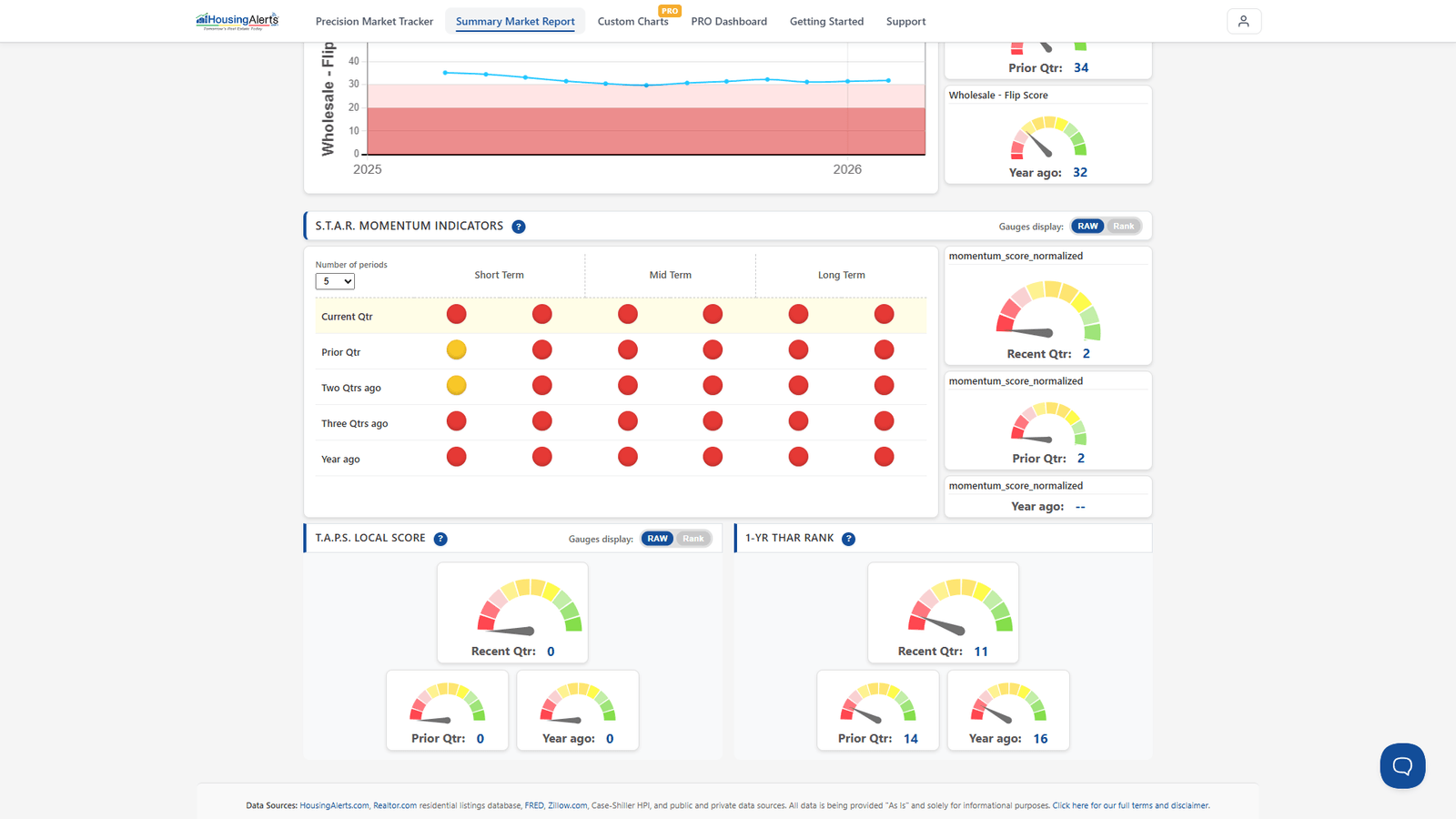Click first data point on Wholesale Flip chart
The width and height of the screenshot is (1456, 819).
[445, 73]
